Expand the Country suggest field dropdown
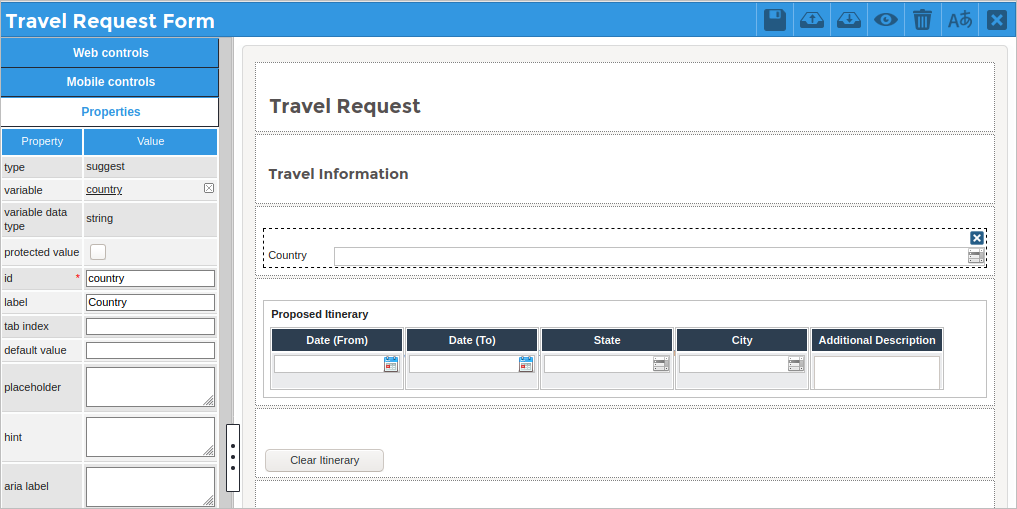The width and height of the screenshot is (1017, 509). (x=976, y=257)
